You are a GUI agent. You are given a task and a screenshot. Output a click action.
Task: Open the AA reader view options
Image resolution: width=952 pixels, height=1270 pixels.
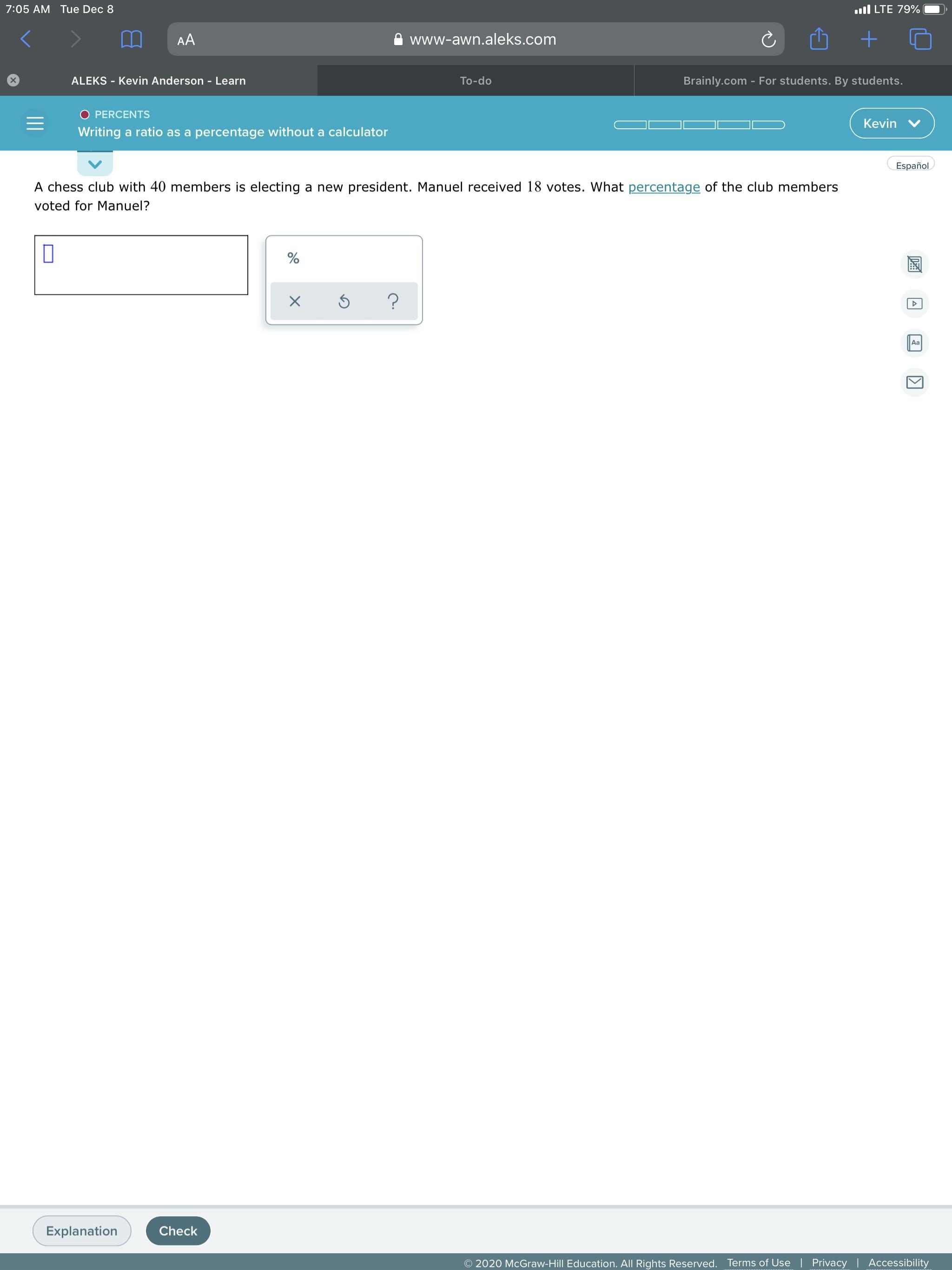tap(186, 40)
